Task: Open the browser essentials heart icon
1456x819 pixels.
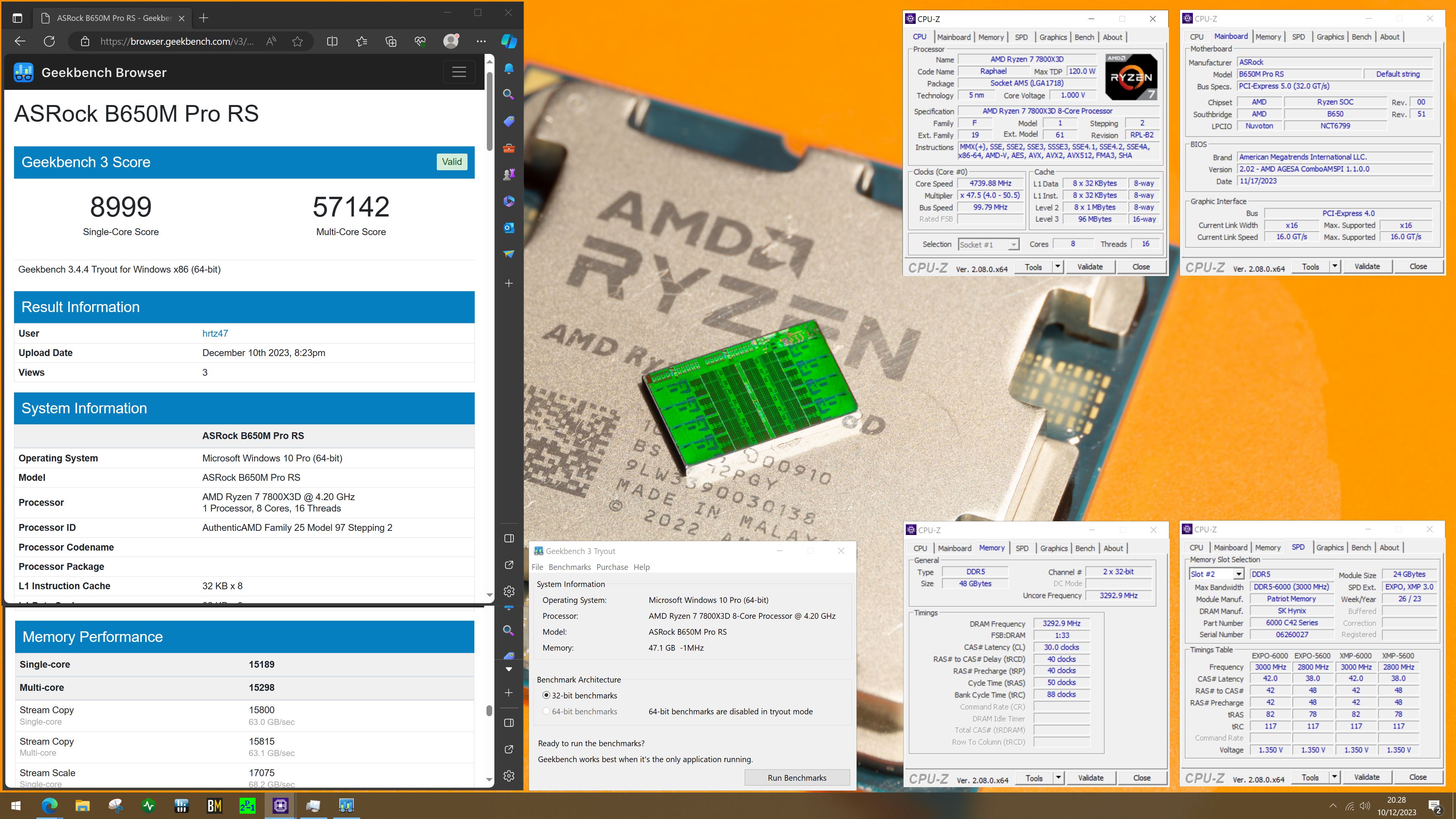Action: [x=420, y=41]
